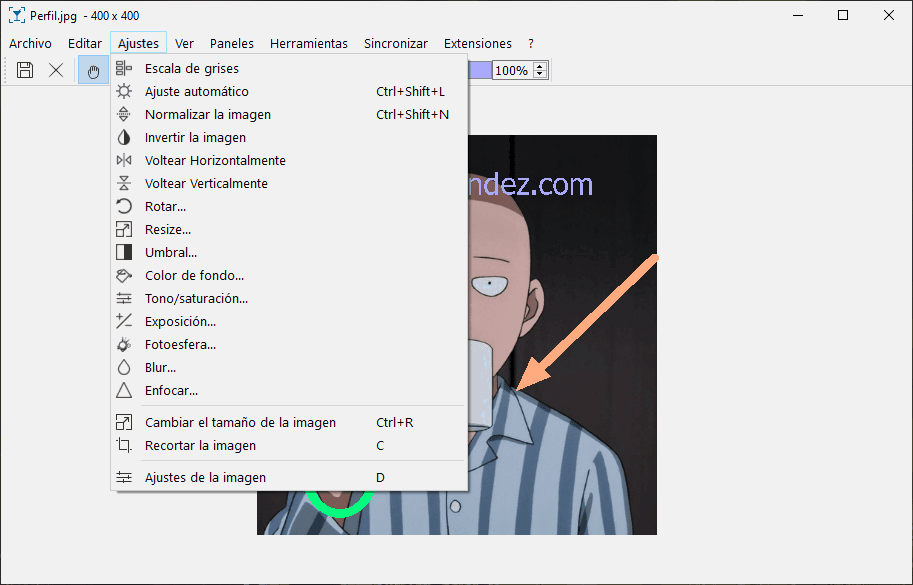Open Color de fondo... option
The height and width of the screenshot is (585, 913).
289,275
